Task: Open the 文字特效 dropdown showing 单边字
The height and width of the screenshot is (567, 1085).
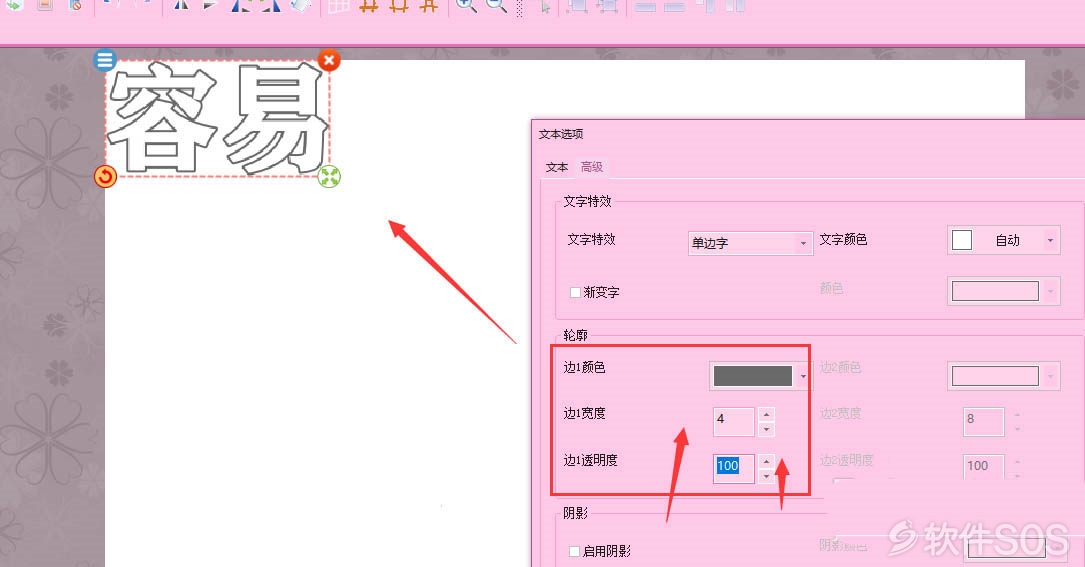Action: coord(750,243)
